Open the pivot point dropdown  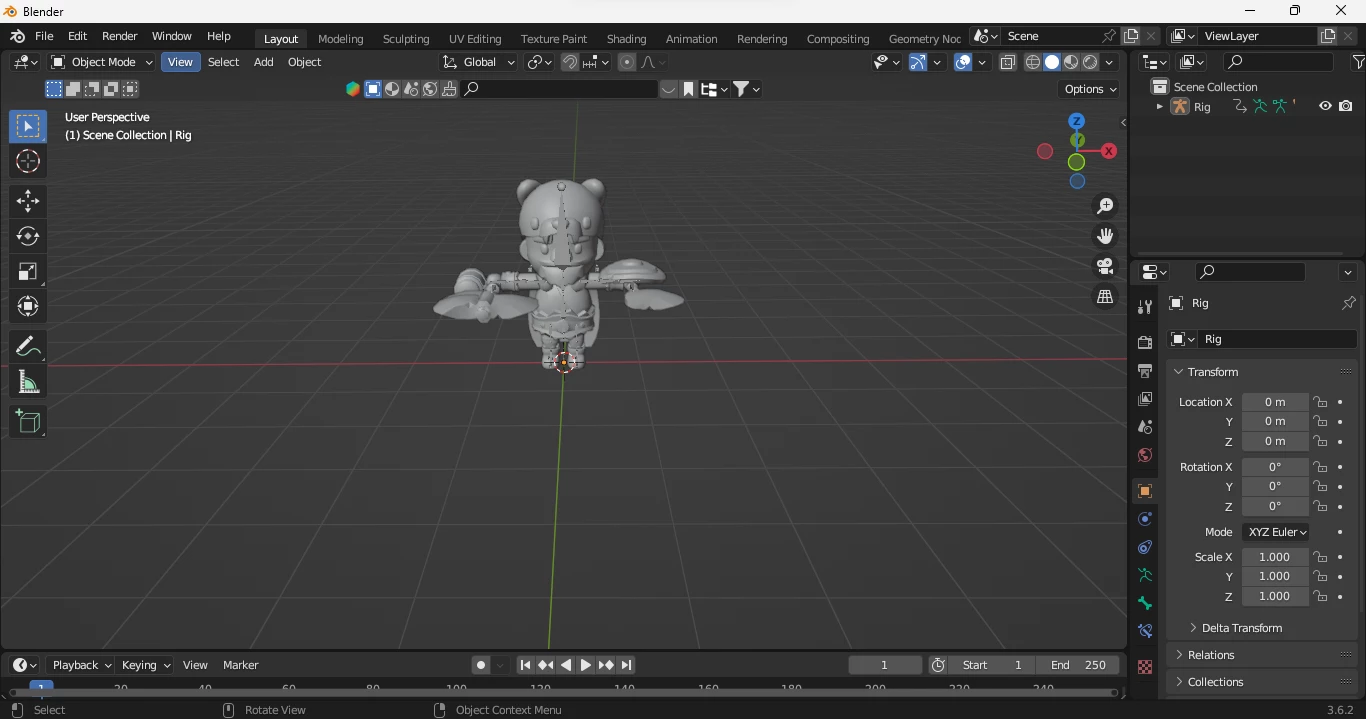click(x=539, y=62)
